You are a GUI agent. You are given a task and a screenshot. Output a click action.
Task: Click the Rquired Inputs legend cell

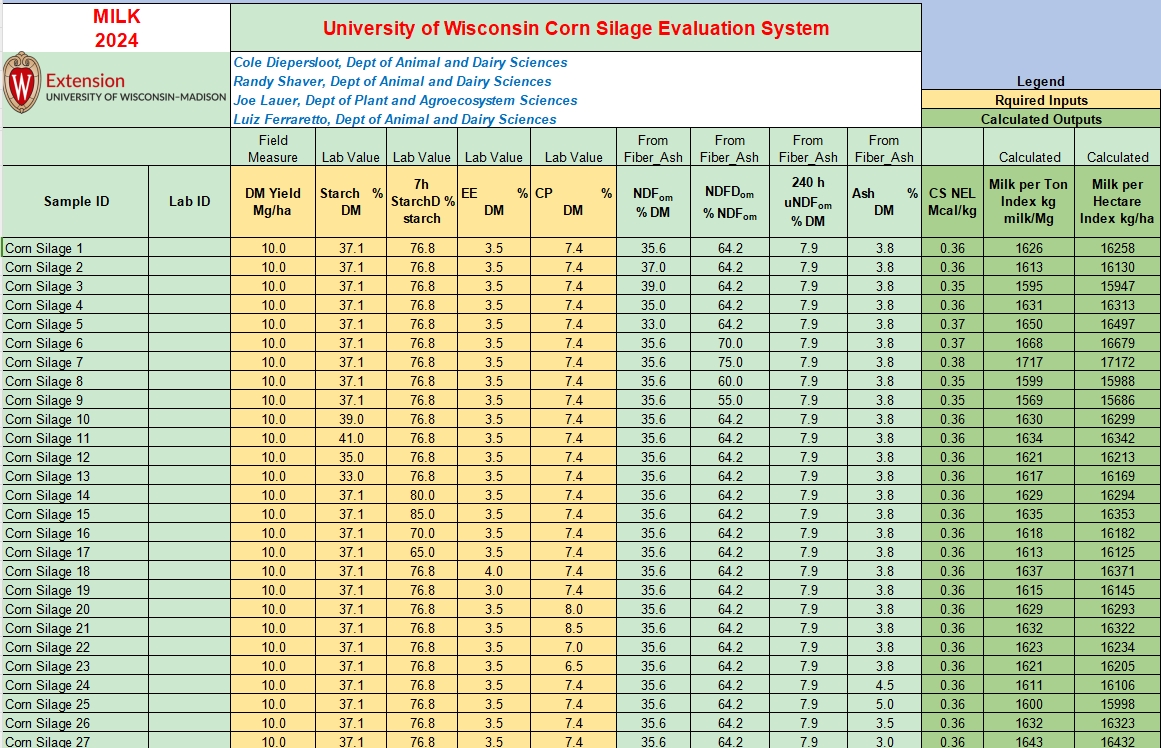pos(1041,100)
